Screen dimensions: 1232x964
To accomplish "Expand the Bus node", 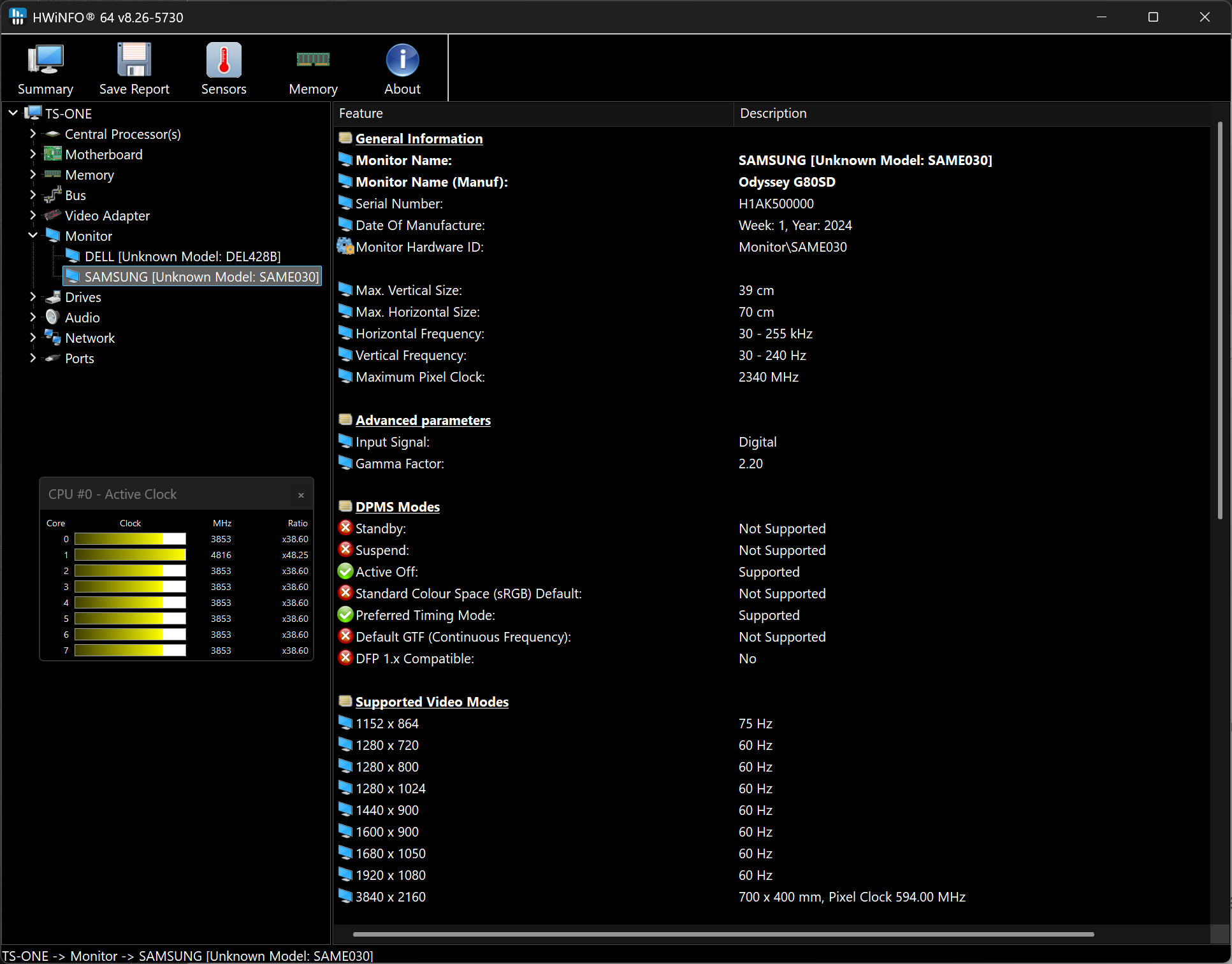I will click(33, 195).
